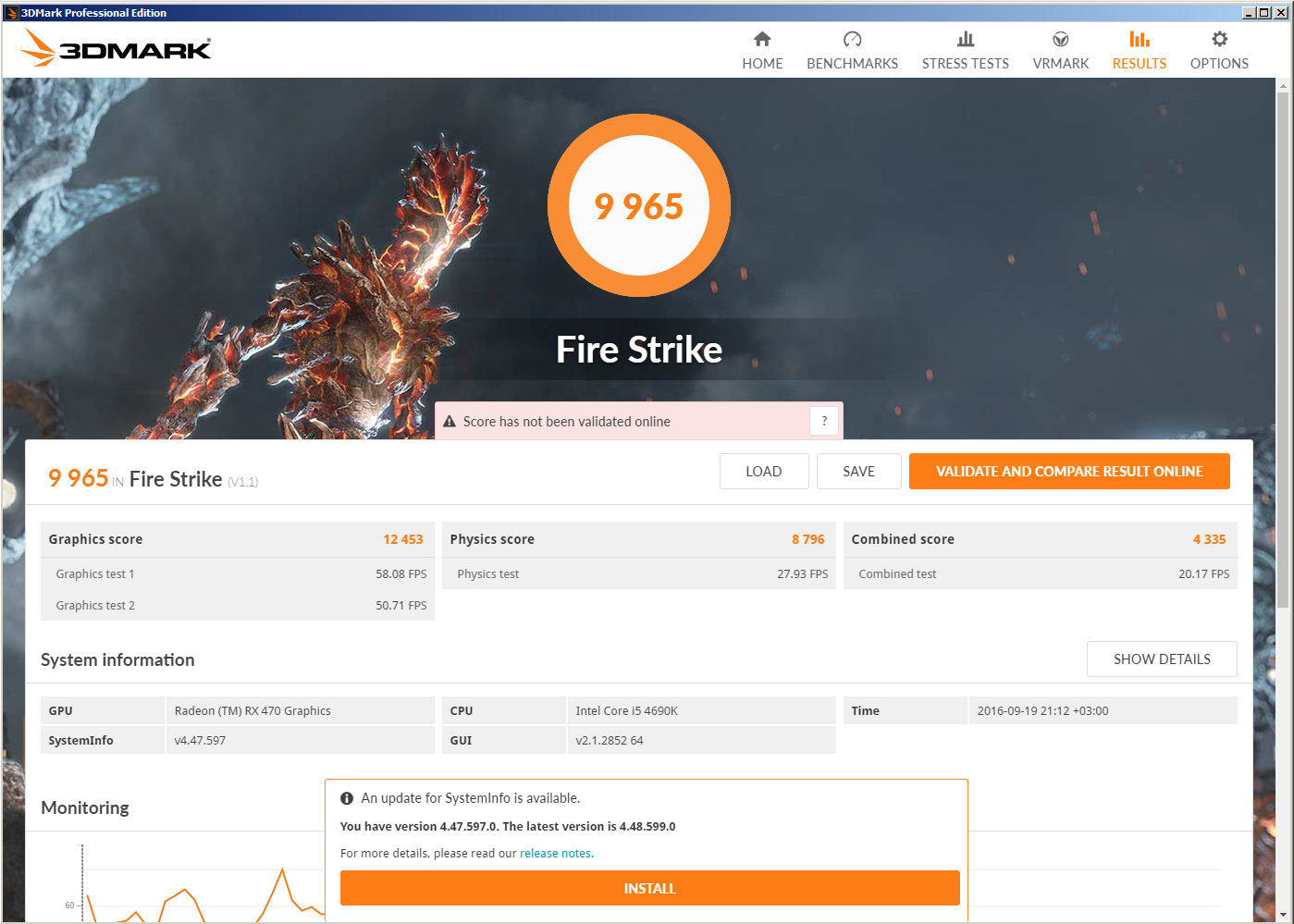Click the Options gear icon
1294x924 pixels.
[x=1220, y=39]
